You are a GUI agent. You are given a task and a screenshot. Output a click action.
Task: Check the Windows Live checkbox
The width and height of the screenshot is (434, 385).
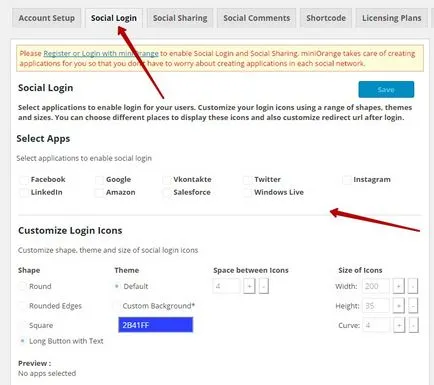(x=247, y=193)
